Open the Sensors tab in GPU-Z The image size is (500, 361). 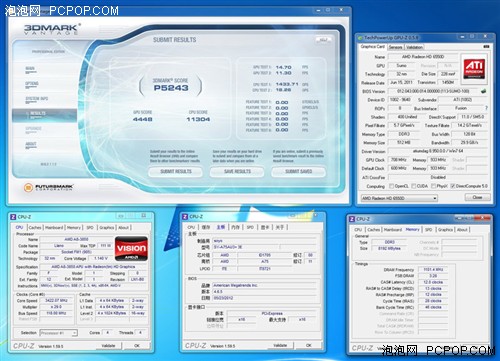click(395, 47)
